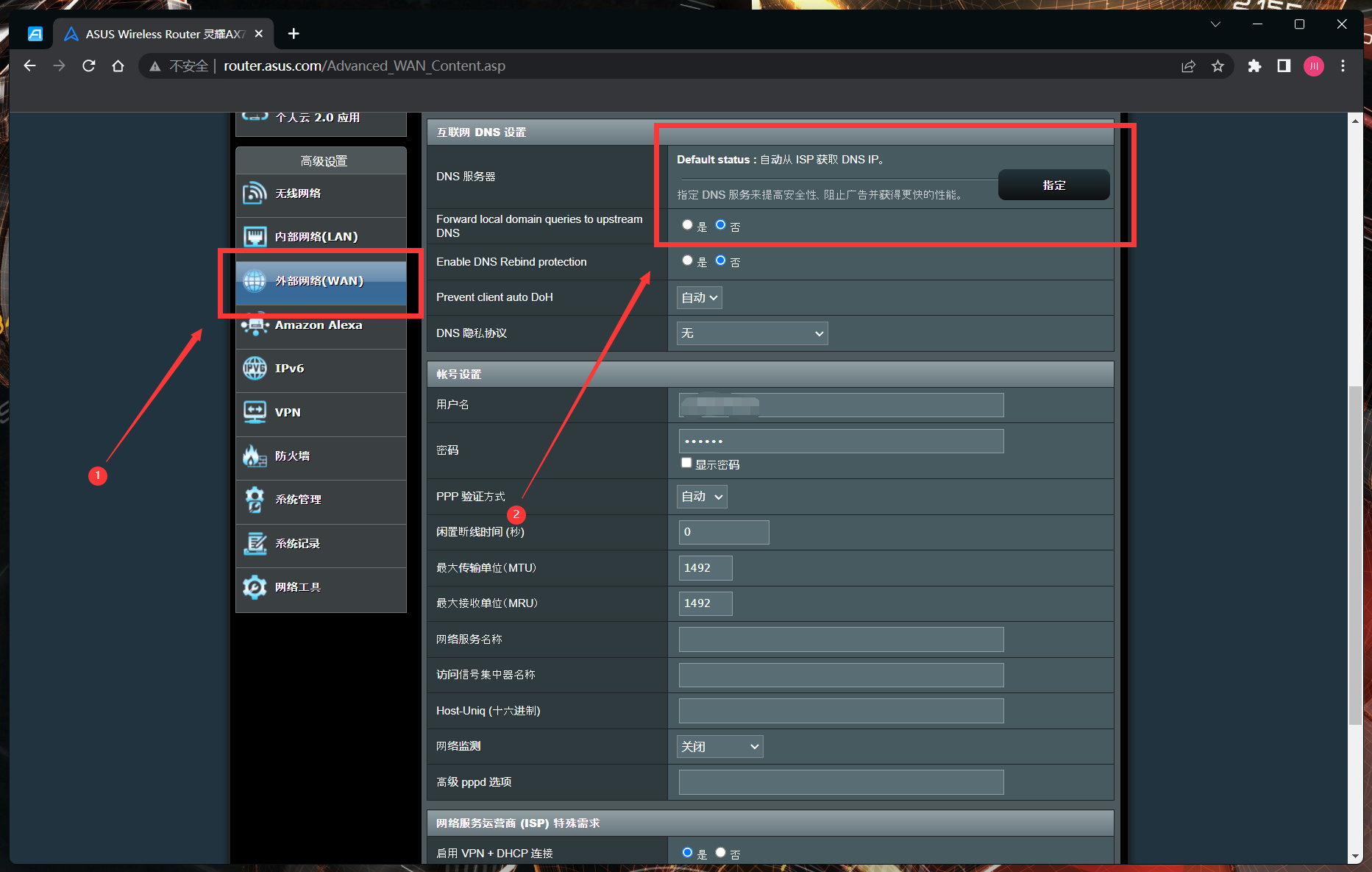This screenshot has height=872, width=1372.
Task: Open the 防火墙 firewall icon
Action: (x=255, y=456)
